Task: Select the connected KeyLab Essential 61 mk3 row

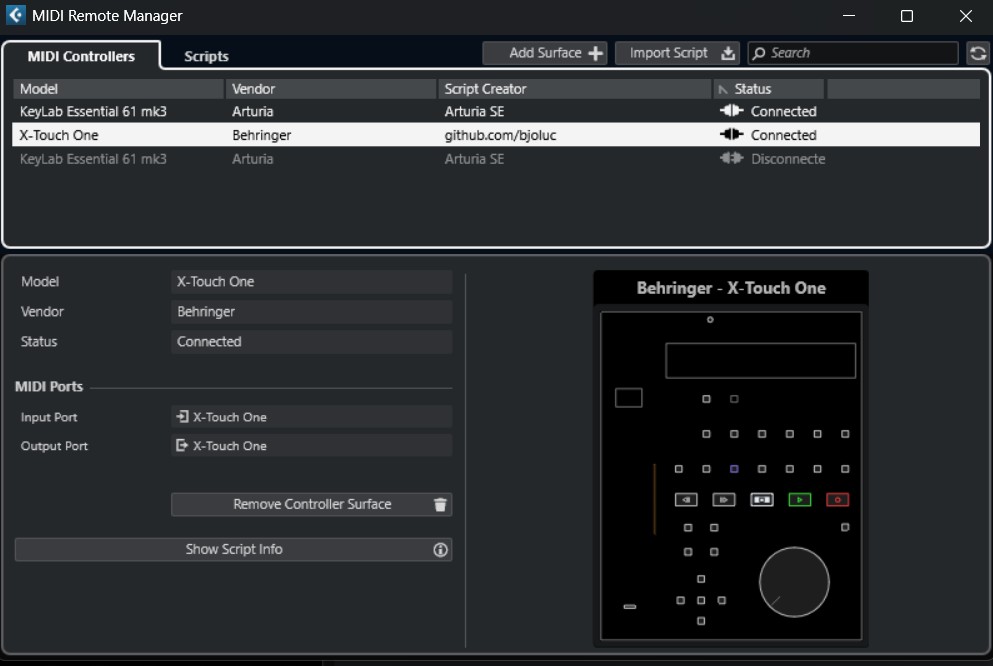Action: (x=496, y=111)
